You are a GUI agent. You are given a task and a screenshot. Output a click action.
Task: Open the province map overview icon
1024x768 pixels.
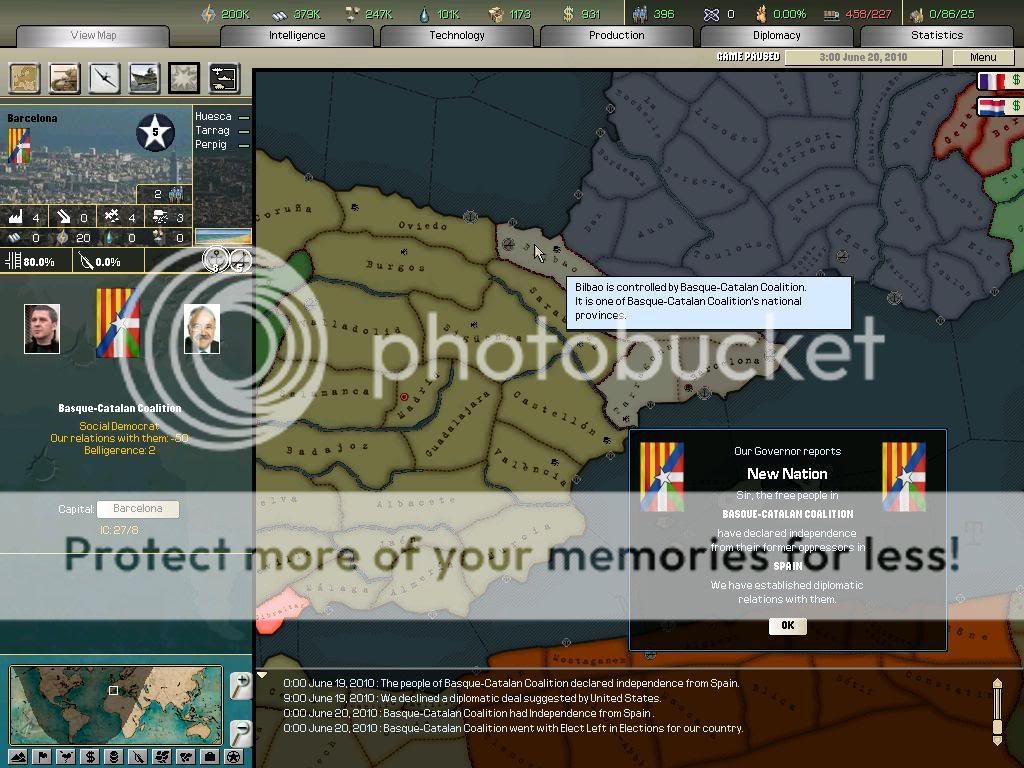pyautogui.click(x=25, y=78)
